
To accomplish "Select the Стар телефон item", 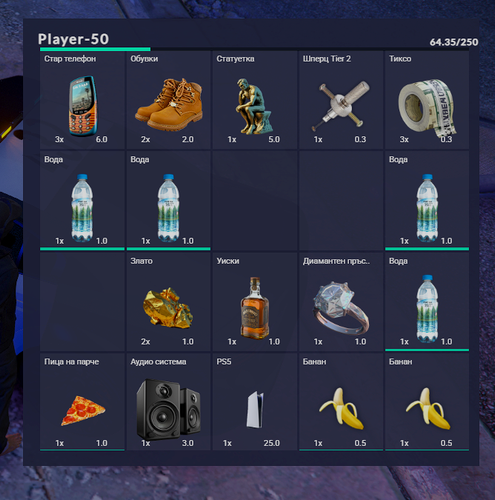I will click(x=82, y=100).
